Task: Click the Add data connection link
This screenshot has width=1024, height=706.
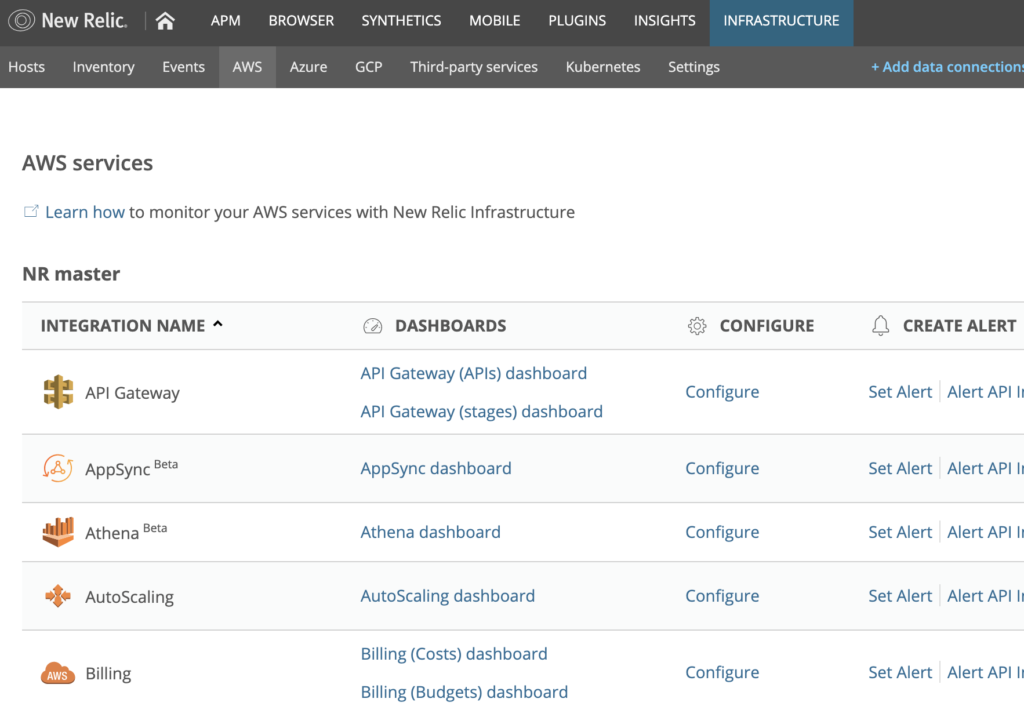Action: coord(947,67)
